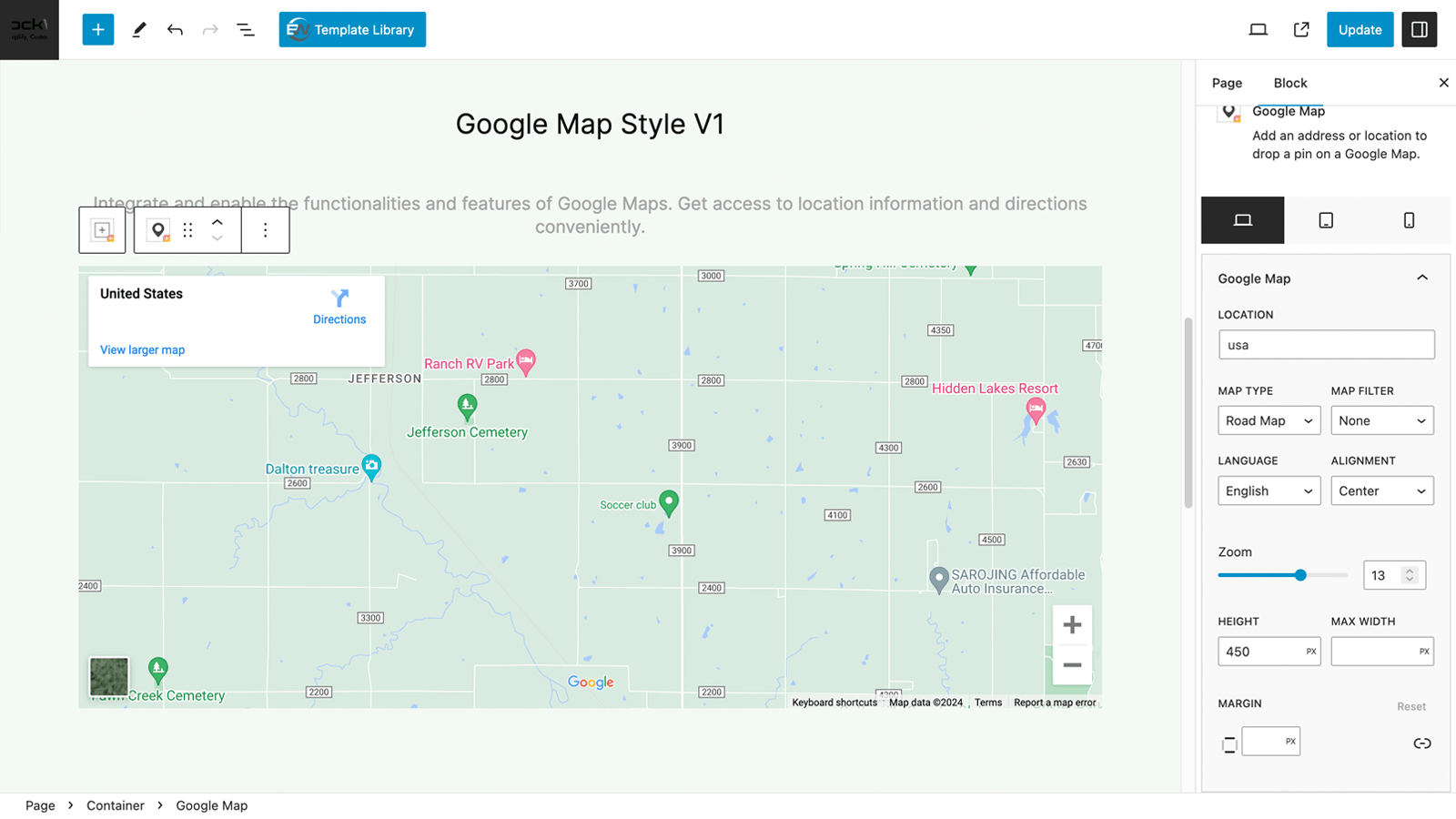Redo the last undone change
1456x819 pixels.
210,29
